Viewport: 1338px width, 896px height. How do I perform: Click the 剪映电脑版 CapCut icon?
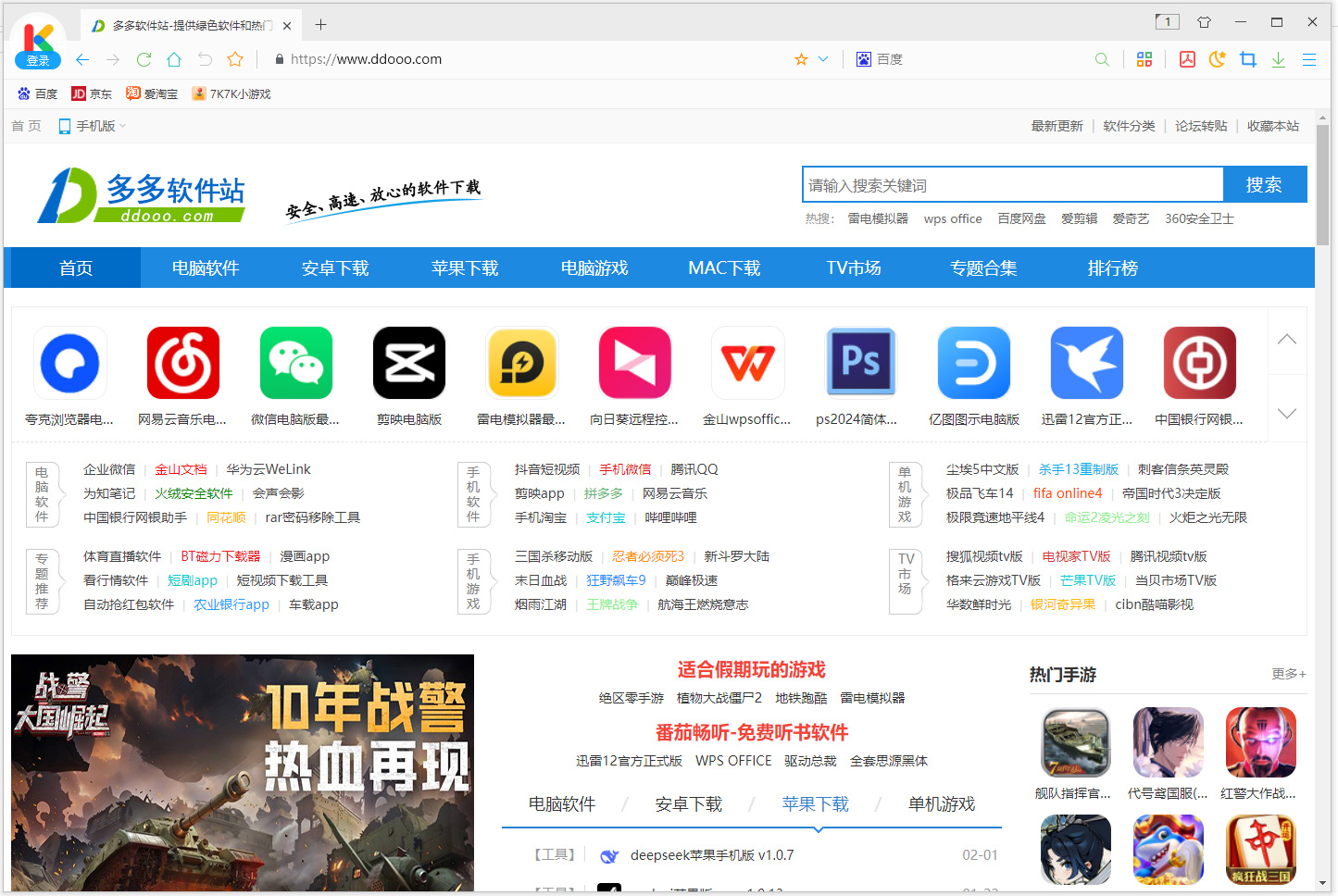tap(408, 362)
